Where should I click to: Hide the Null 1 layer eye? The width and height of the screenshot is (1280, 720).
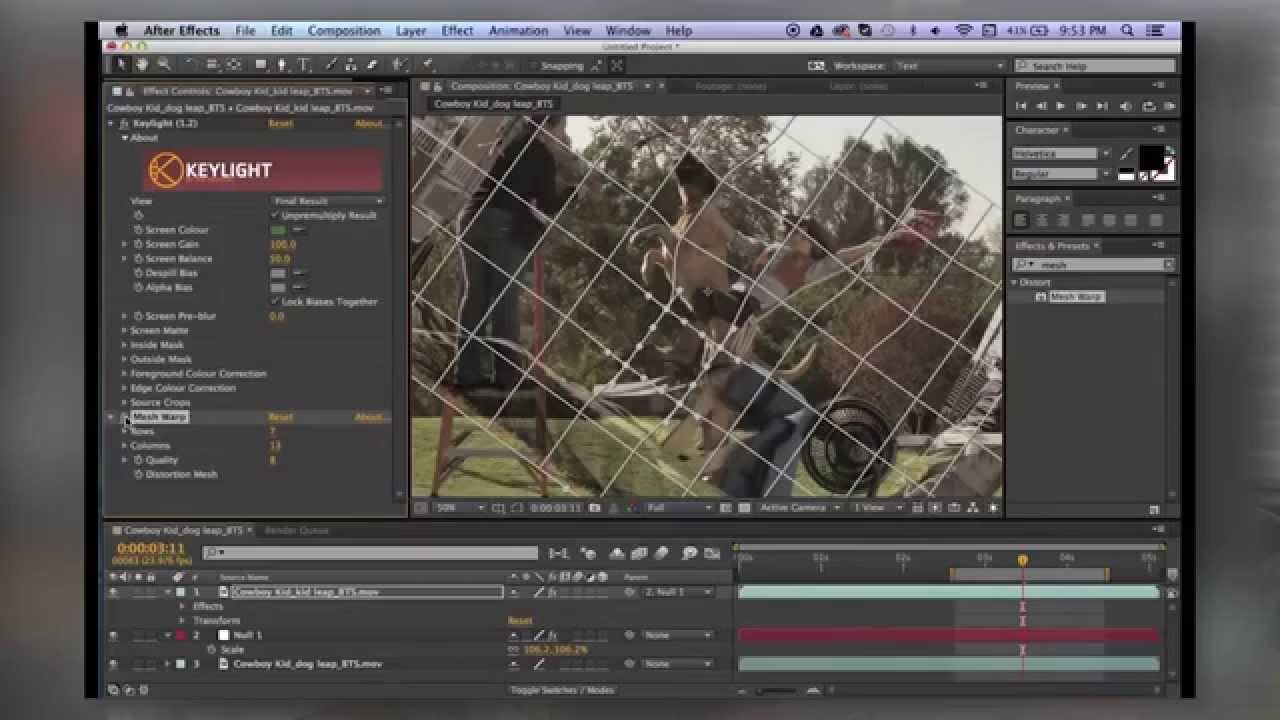click(113, 635)
